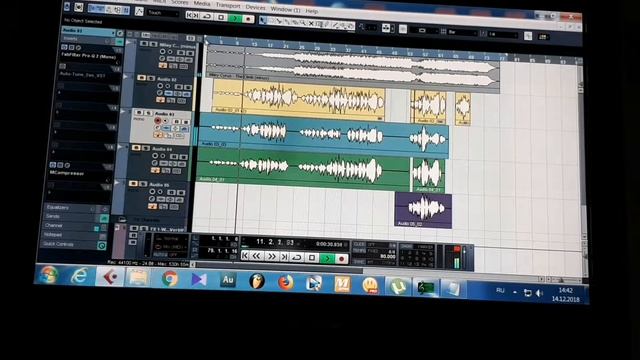Go to project start on bottom transport
The height and width of the screenshot is (360, 640).
pyautogui.click(x=245, y=255)
